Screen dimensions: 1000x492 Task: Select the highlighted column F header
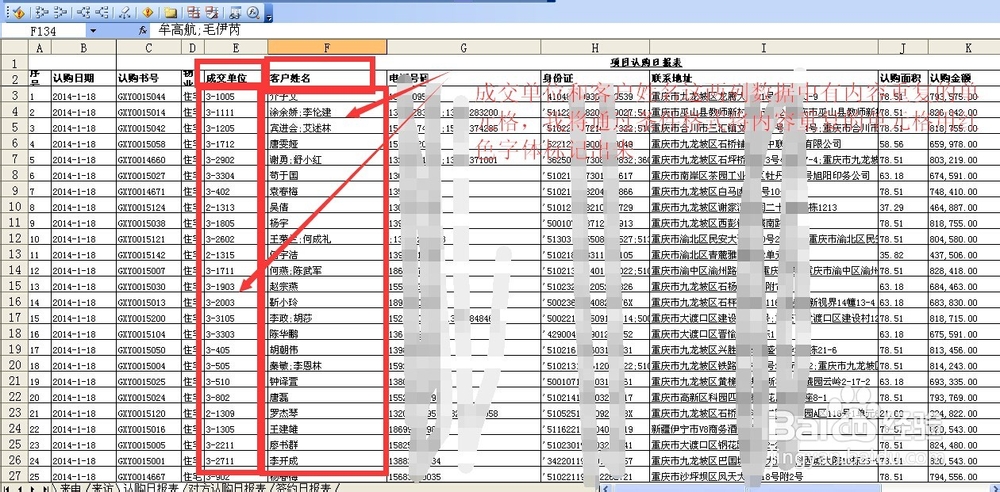pos(327,47)
